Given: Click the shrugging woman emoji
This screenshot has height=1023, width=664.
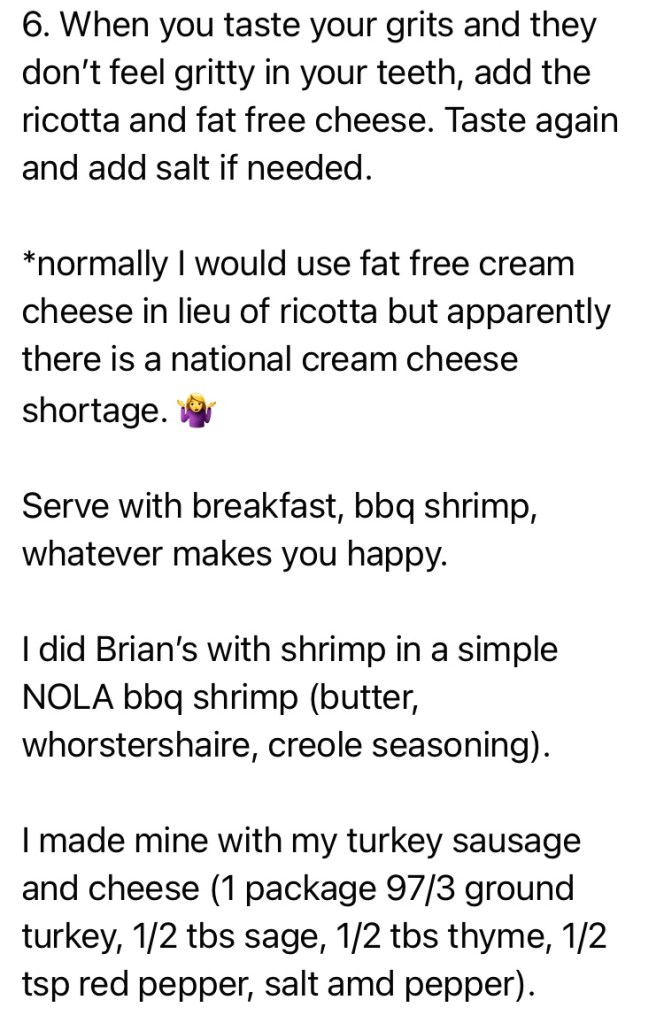Looking at the screenshot, I should coord(190,411).
